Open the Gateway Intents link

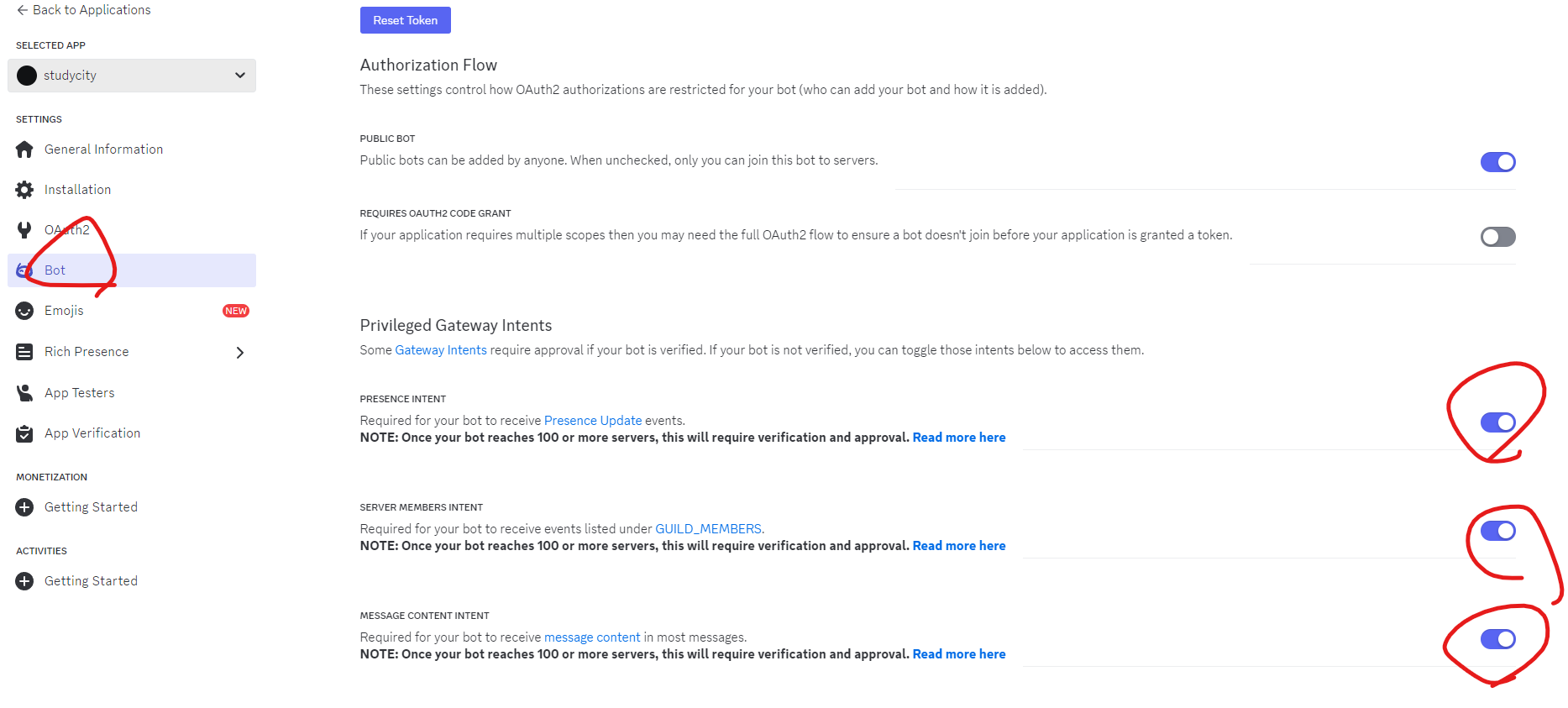(441, 350)
